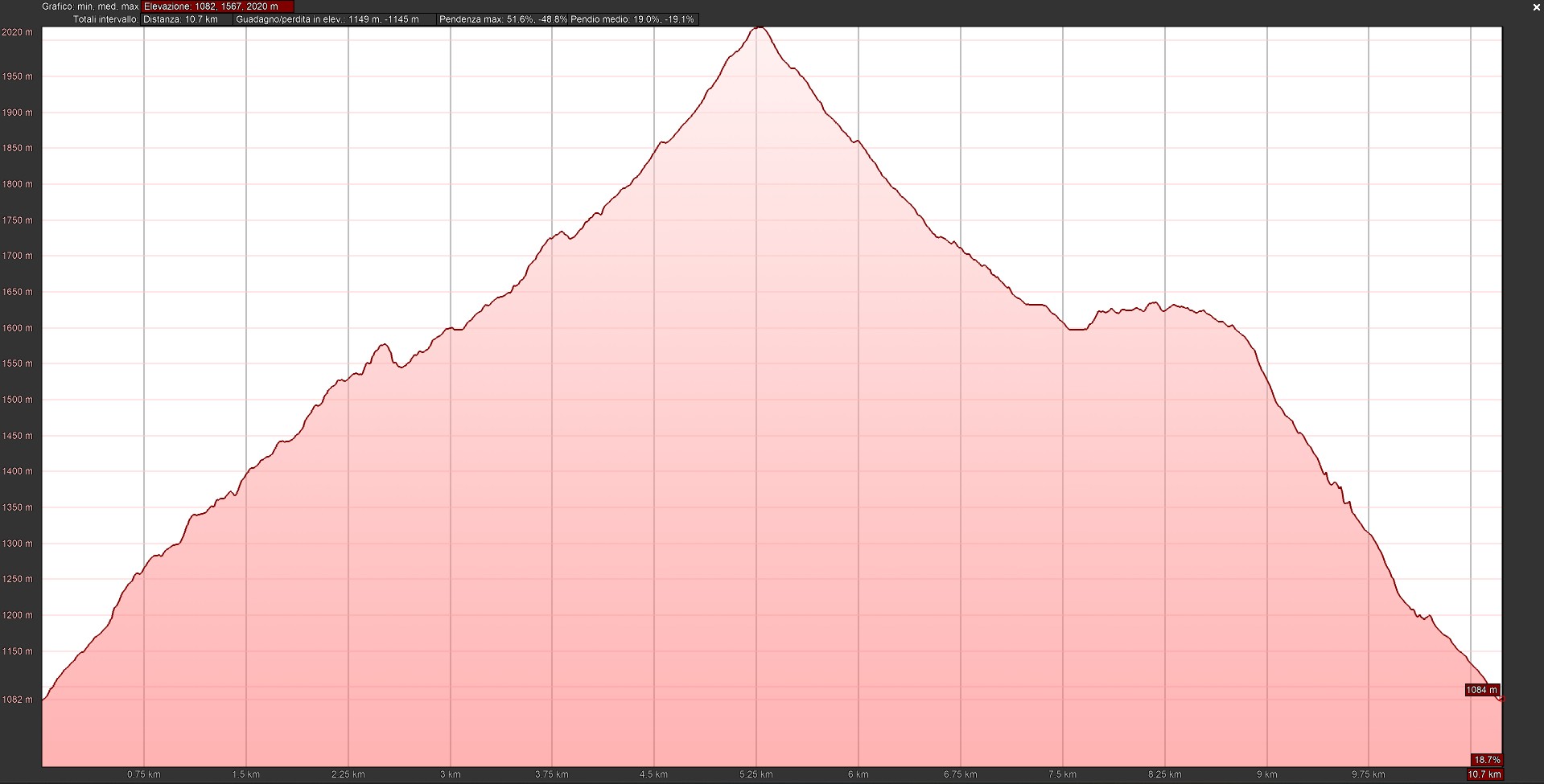Click the '3.75 km' x-axis label
Screen dimensions: 1544x784
[x=552, y=774]
